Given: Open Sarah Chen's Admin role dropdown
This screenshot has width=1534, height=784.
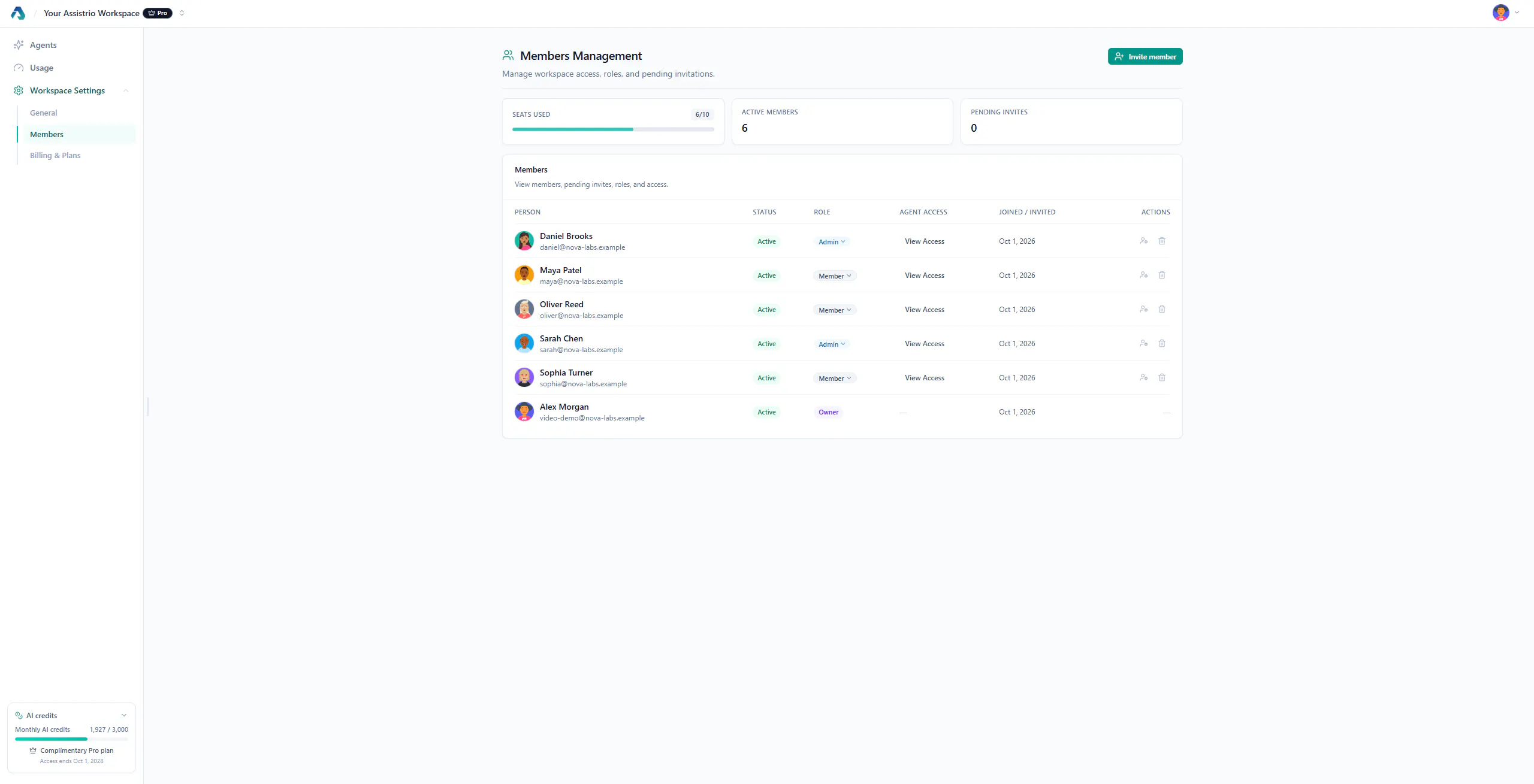Looking at the screenshot, I should point(832,344).
